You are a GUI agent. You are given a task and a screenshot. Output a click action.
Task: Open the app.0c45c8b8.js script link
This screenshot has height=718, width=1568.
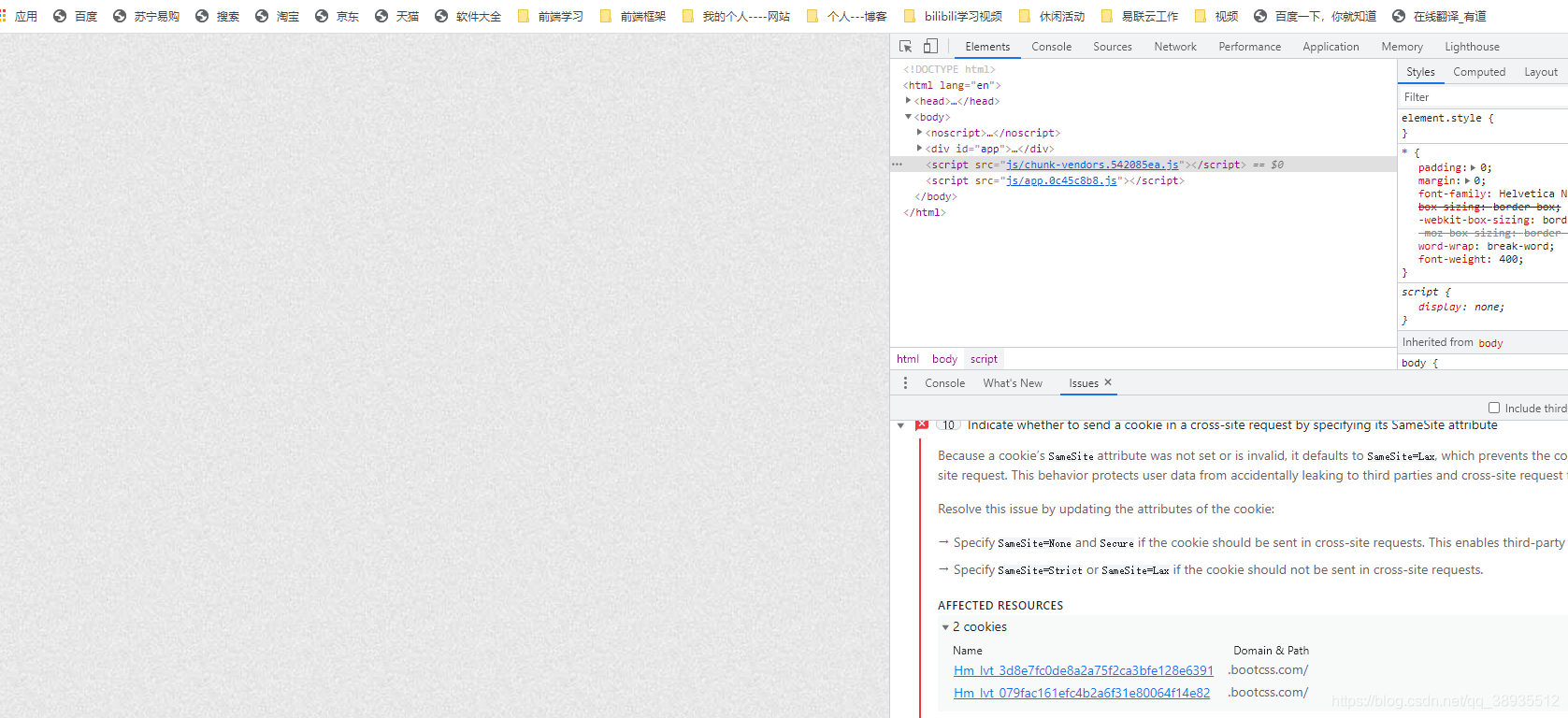(1061, 180)
